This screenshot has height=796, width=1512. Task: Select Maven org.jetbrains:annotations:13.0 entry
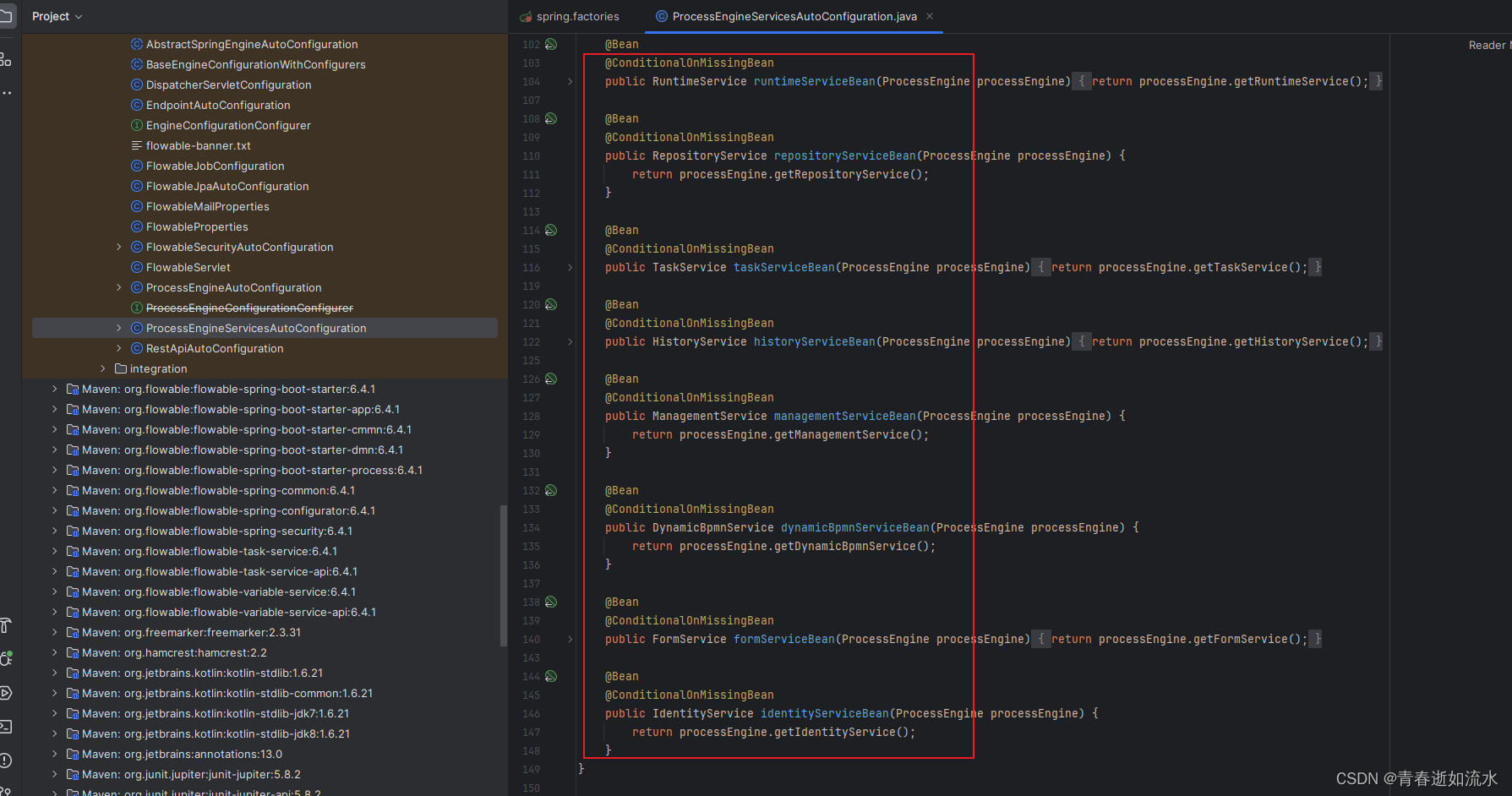pos(182,754)
